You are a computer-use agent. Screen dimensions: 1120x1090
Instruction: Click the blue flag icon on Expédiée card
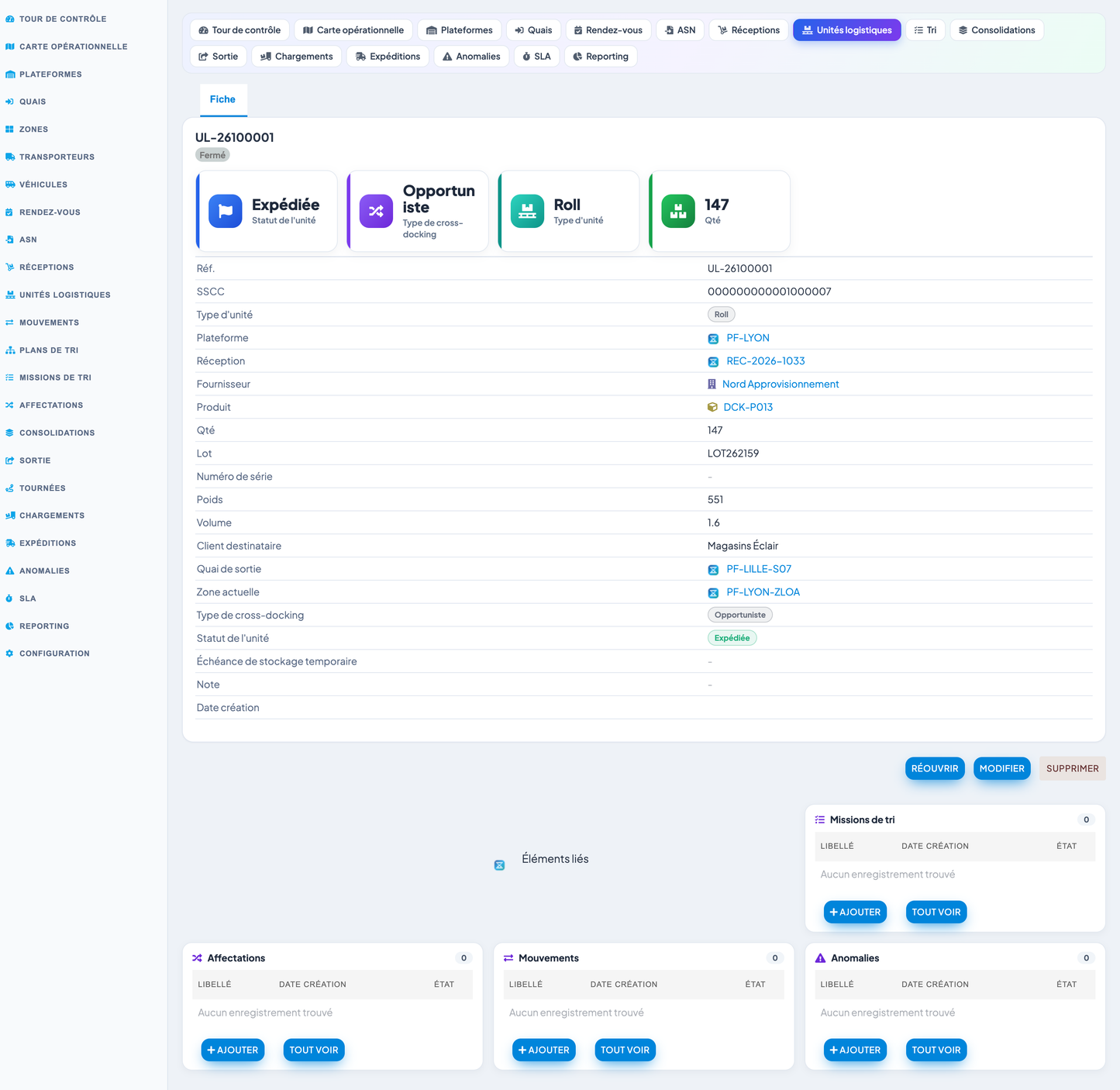click(x=226, y=211)
